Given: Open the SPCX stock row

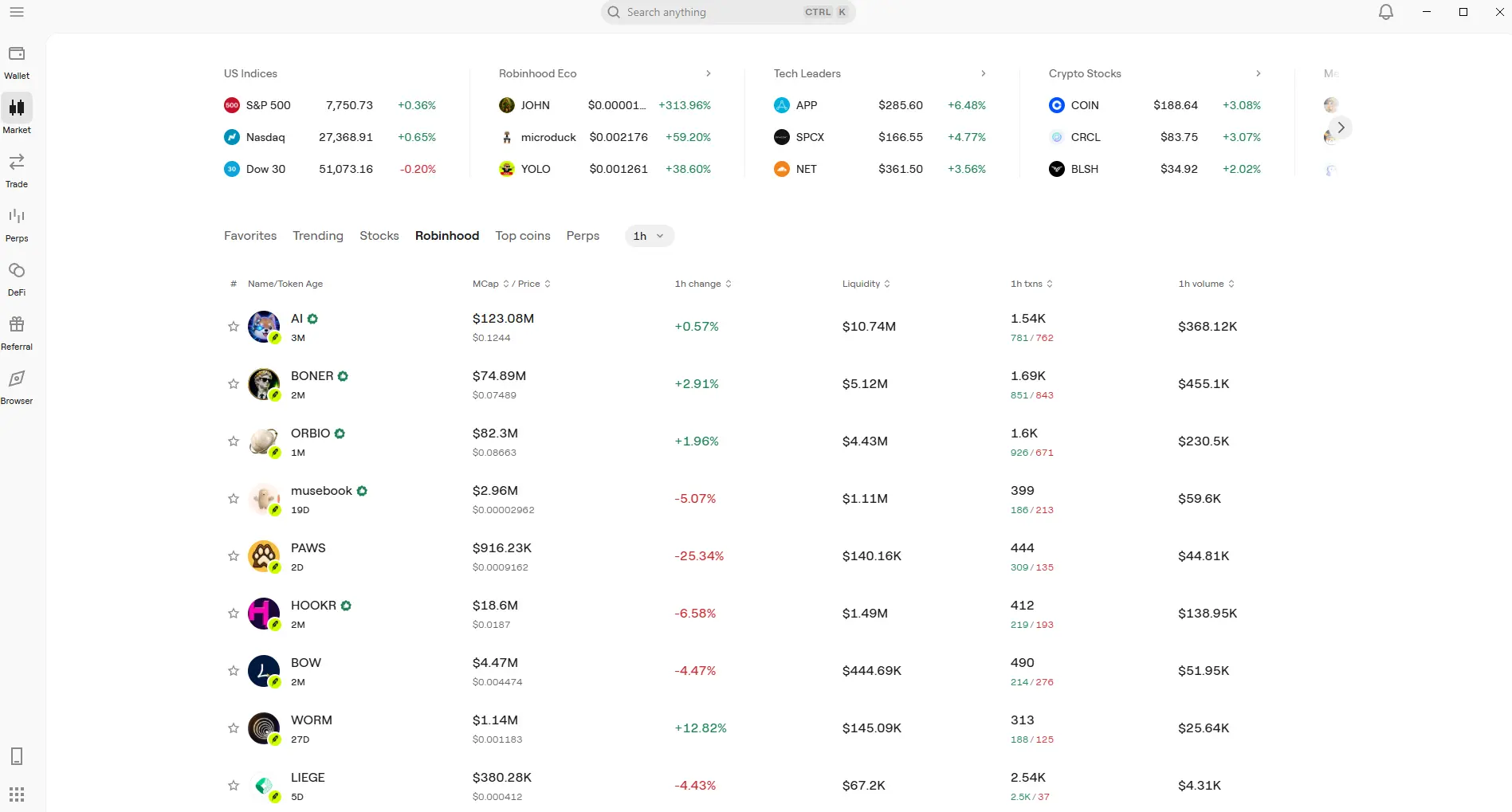Looking at the screenshot, I should click(880, 137).
